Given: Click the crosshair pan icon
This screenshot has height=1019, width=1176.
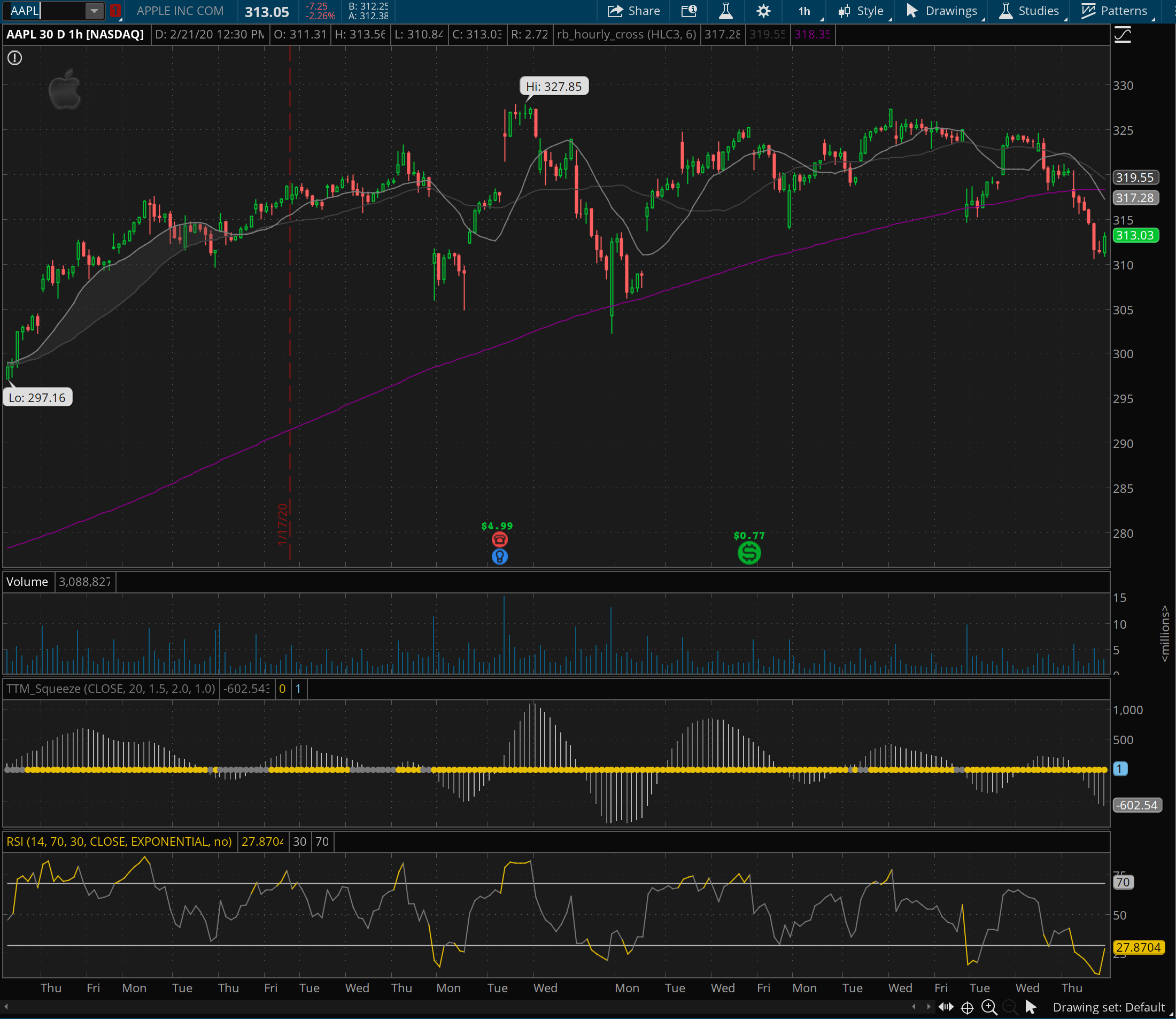Looking at the screenshot, I should [x=967, y=1007].
